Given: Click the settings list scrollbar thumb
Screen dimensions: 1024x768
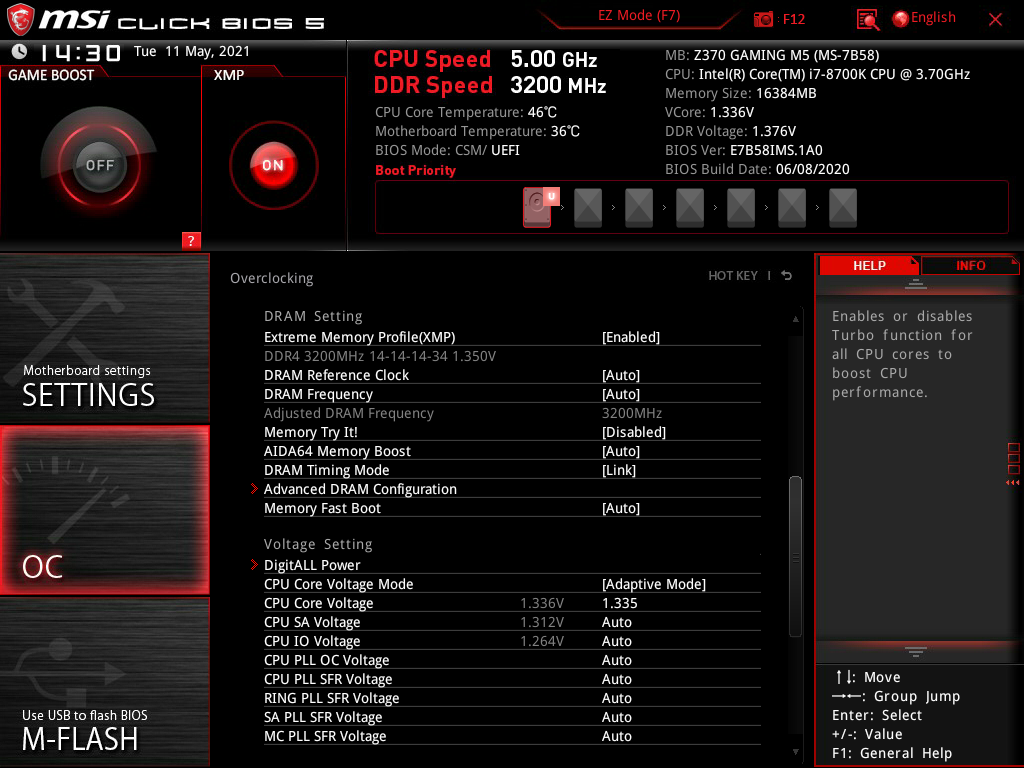Looking at the screenshot, I should click(795, 556).
